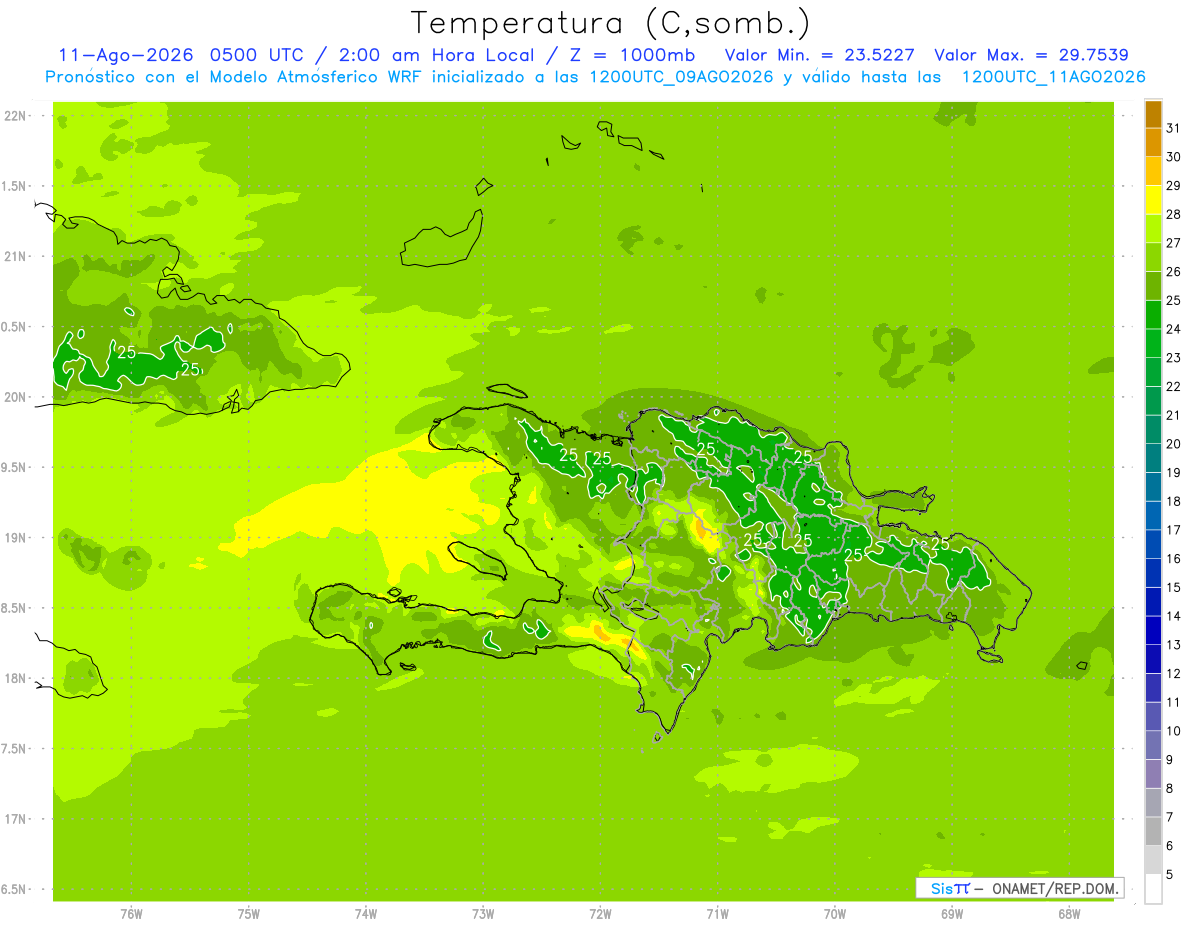Click the gray 6–7 legend swatch

tap(1153, 831)
